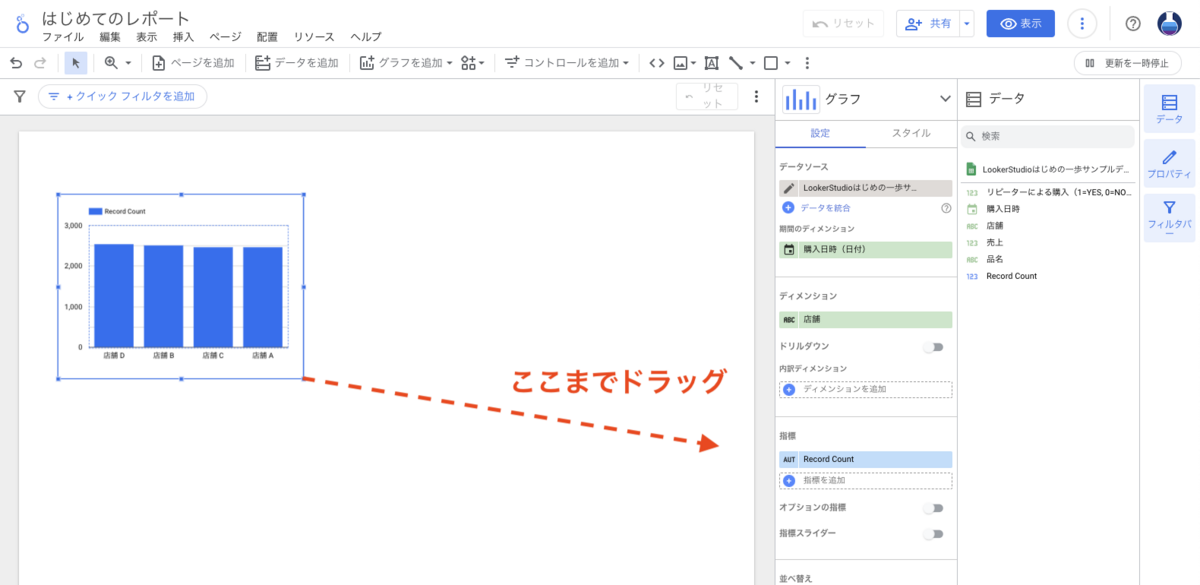
Task: Switch to the スタイル tab
Action: pos(911,133)
